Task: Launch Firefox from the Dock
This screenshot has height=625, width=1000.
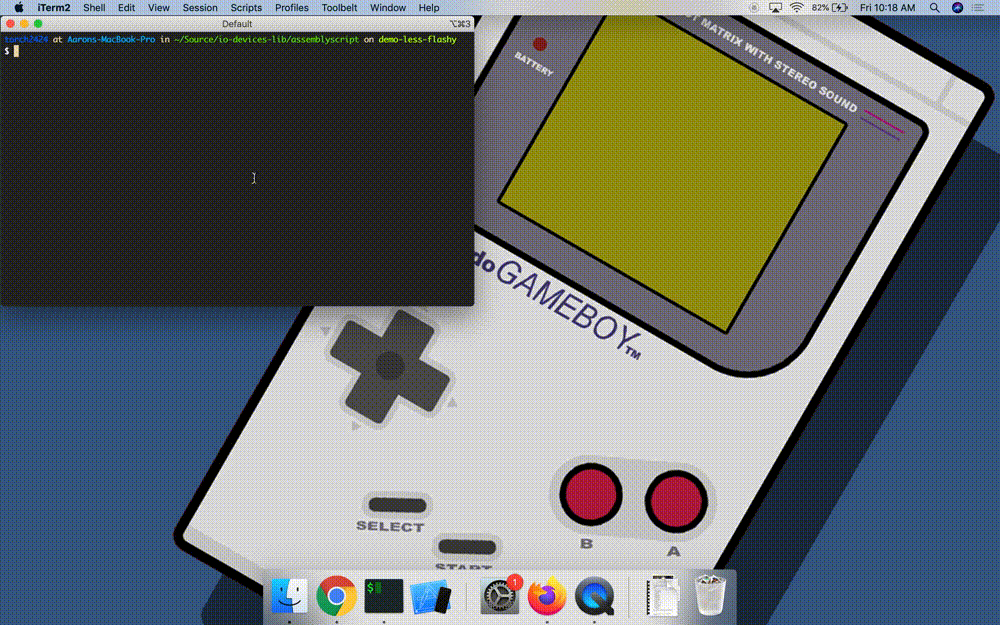Action: click(x=547, y=596)
